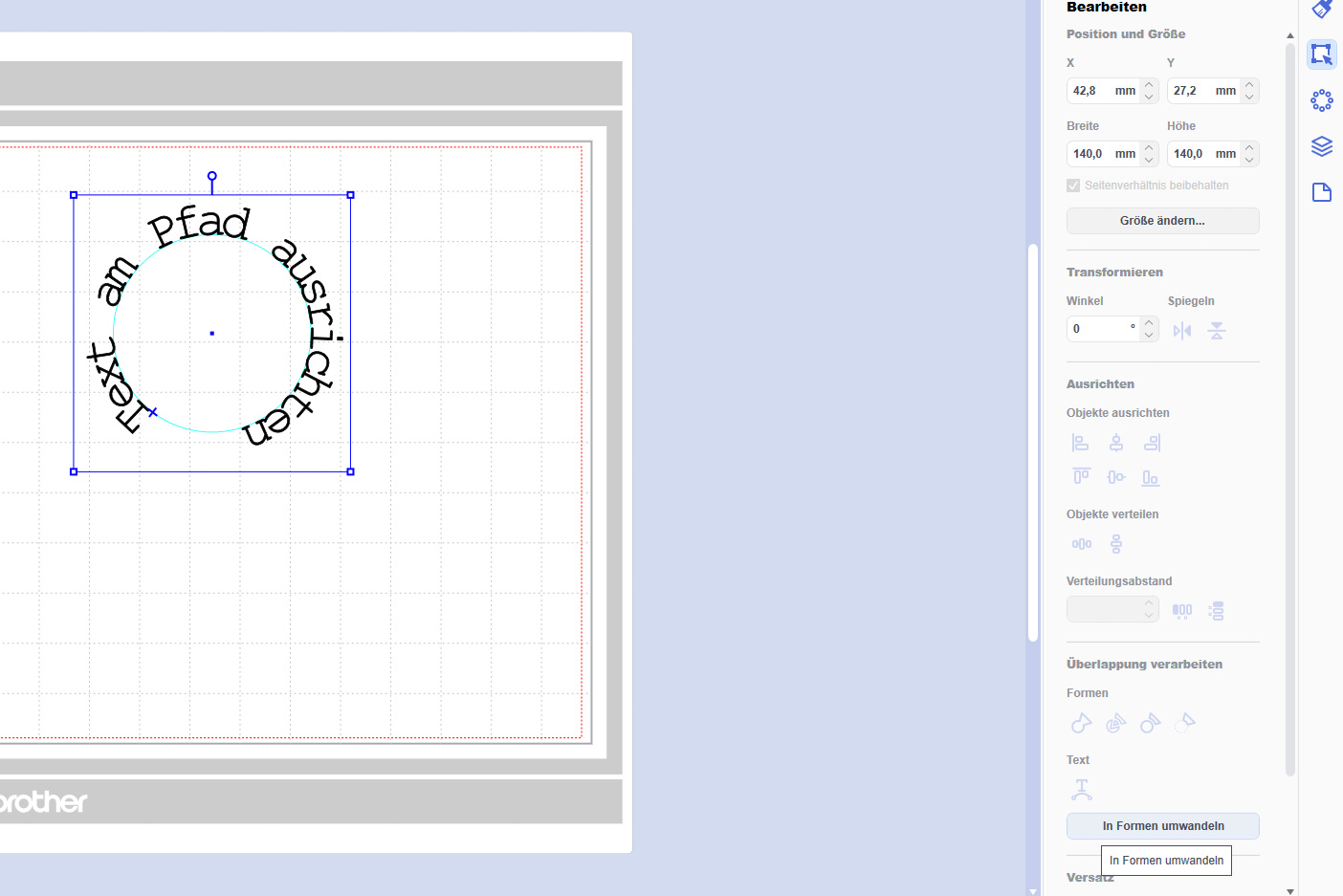This screenshot has height=896, width=1343.
Task: Open the page settings sidebar icon
Action: 1321,192
